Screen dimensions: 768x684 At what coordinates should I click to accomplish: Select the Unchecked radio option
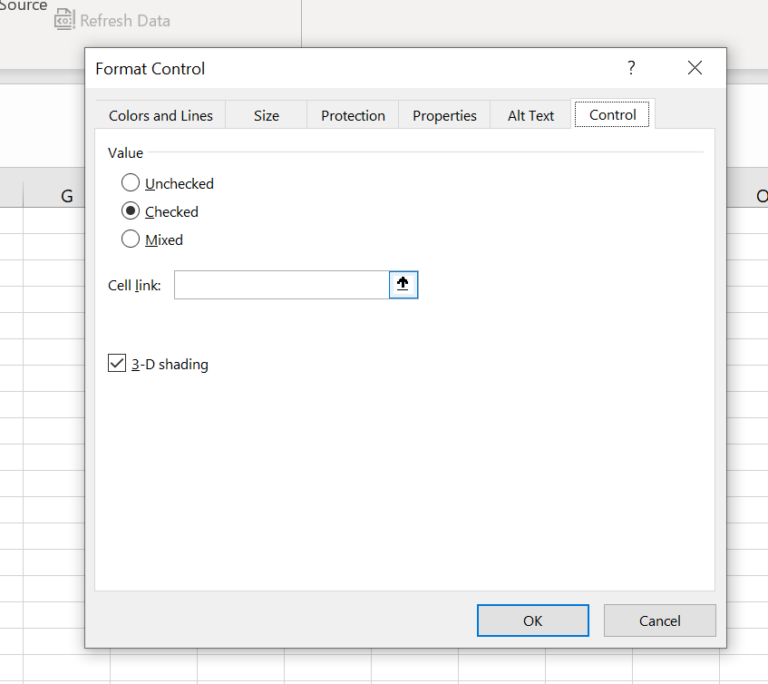tap(130, 183)
